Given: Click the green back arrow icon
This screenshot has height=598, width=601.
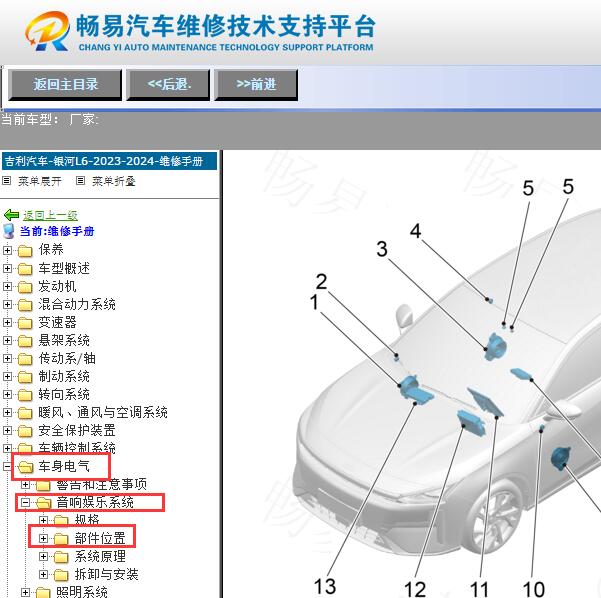Looking at the screenshot, I should [x=11, y=215].
